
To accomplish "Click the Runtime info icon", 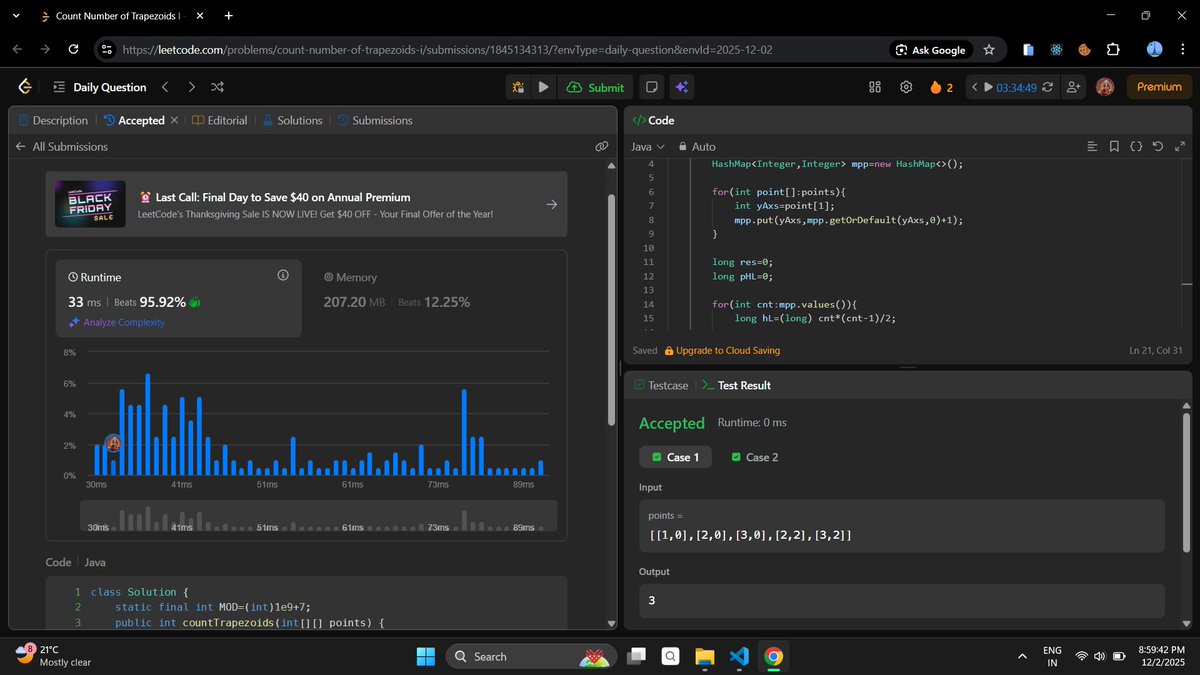I will click(x=282, y=275).
